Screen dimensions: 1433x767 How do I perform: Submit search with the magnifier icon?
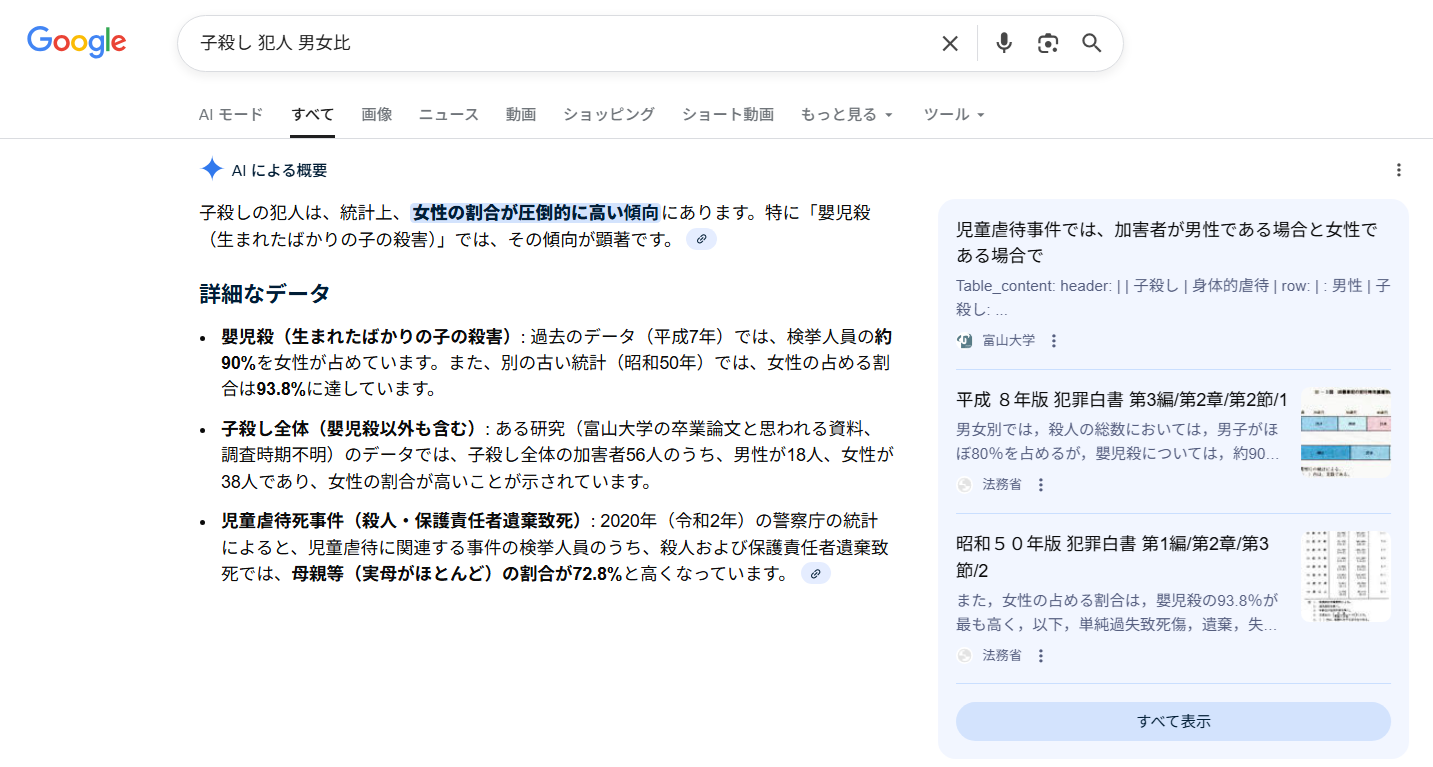[x=1092, y=43]
